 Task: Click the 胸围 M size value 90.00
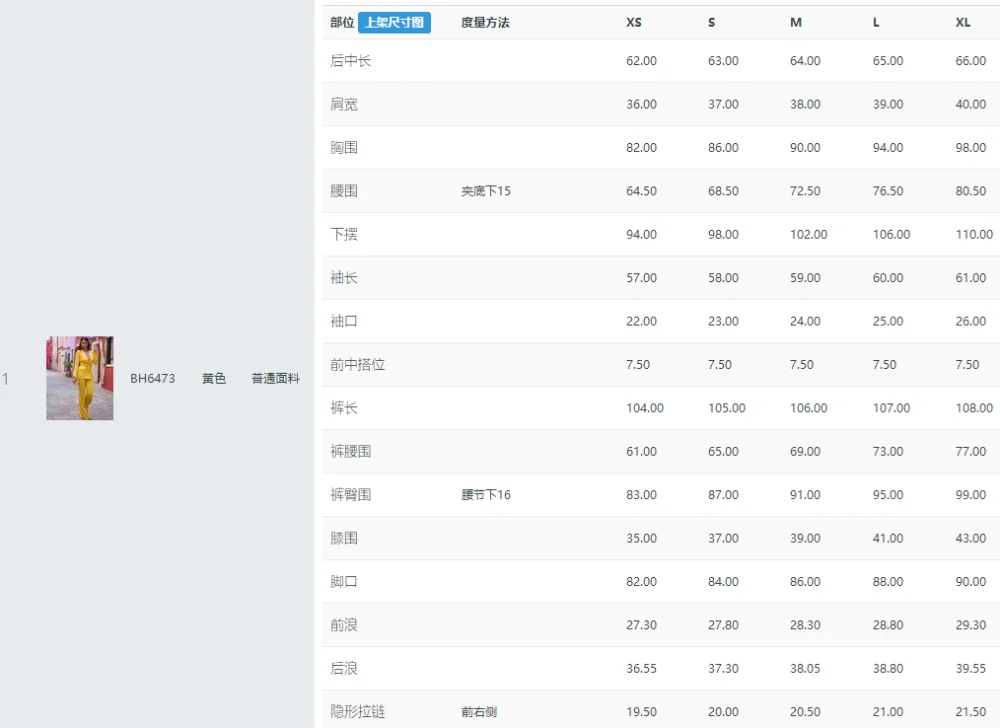[x=805, y=147]
